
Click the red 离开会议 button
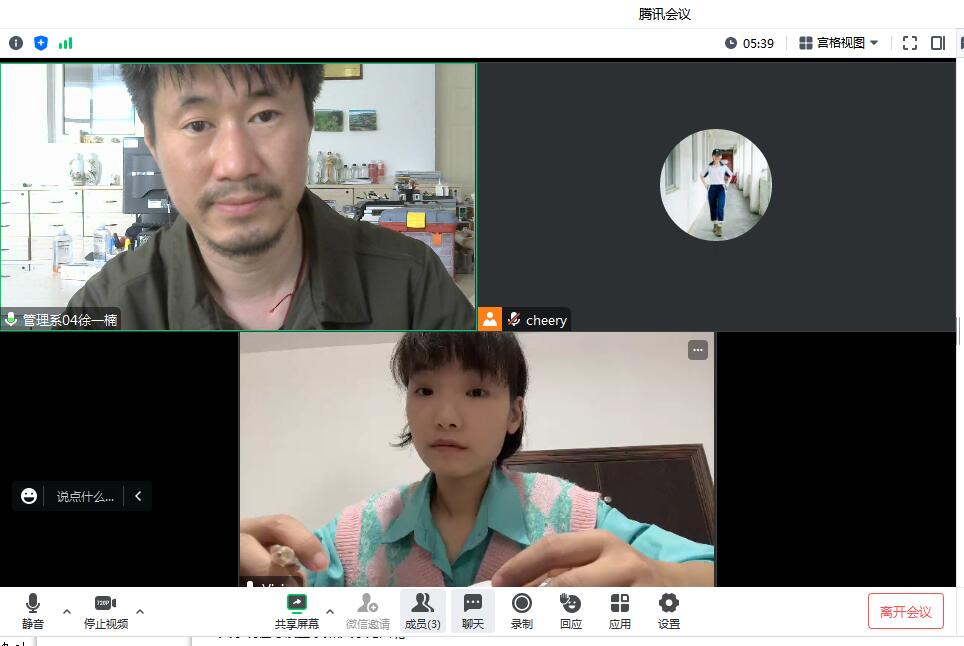pyautogui.click(x=905, y=611)
